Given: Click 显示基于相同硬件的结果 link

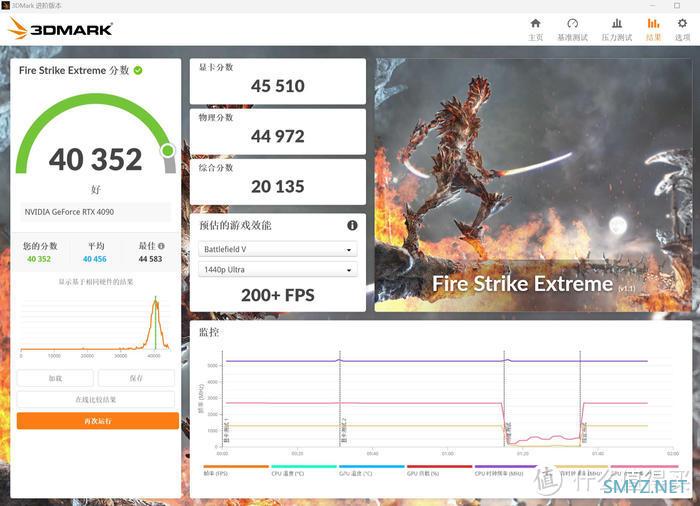Looking at the screenshot, I should (x=96, y=282).
